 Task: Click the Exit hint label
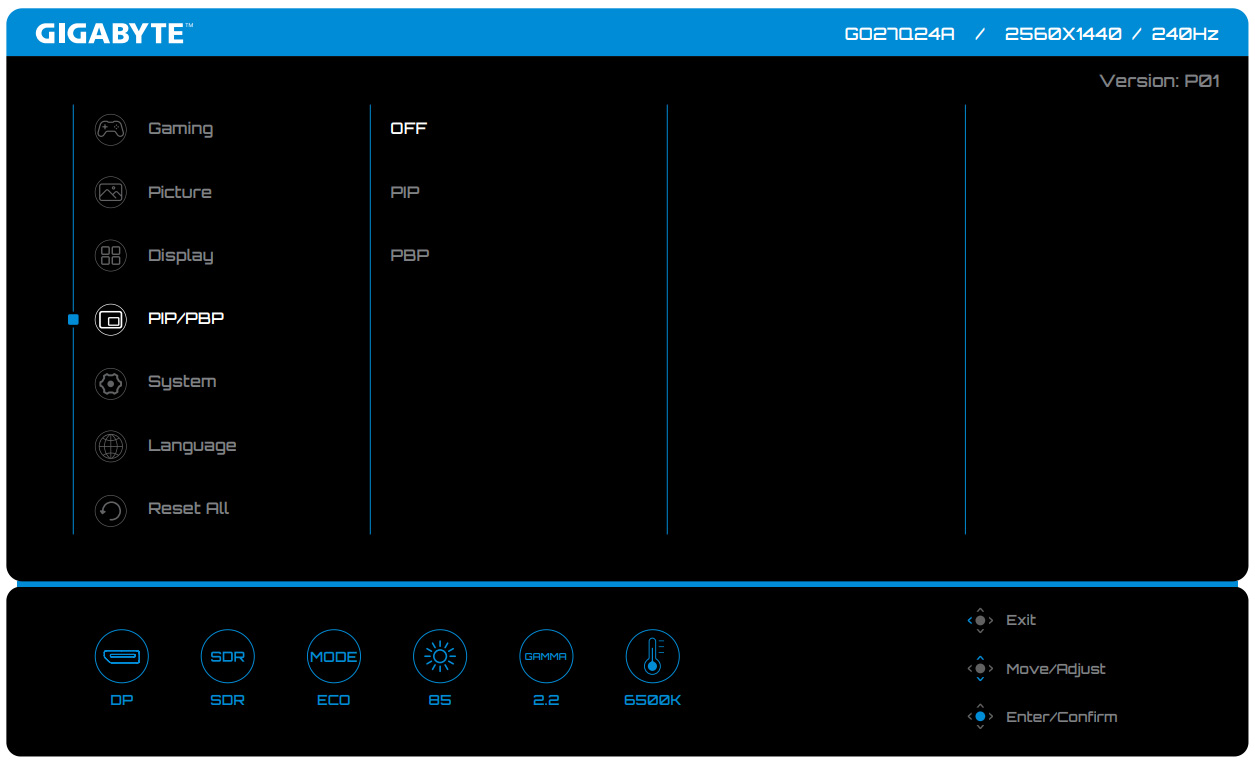coord(1021,620)
